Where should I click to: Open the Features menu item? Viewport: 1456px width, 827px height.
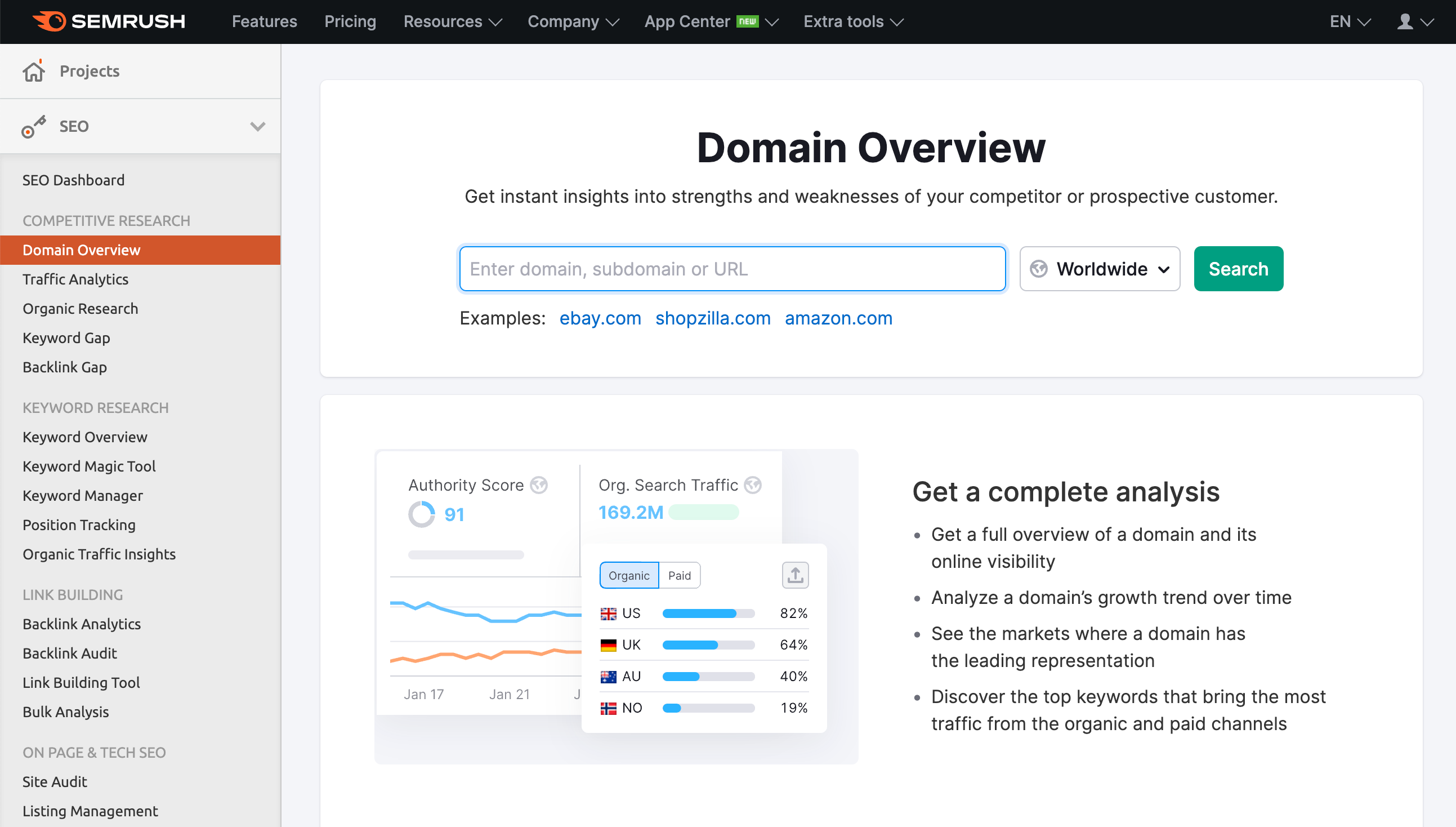[x=265, y=21]
